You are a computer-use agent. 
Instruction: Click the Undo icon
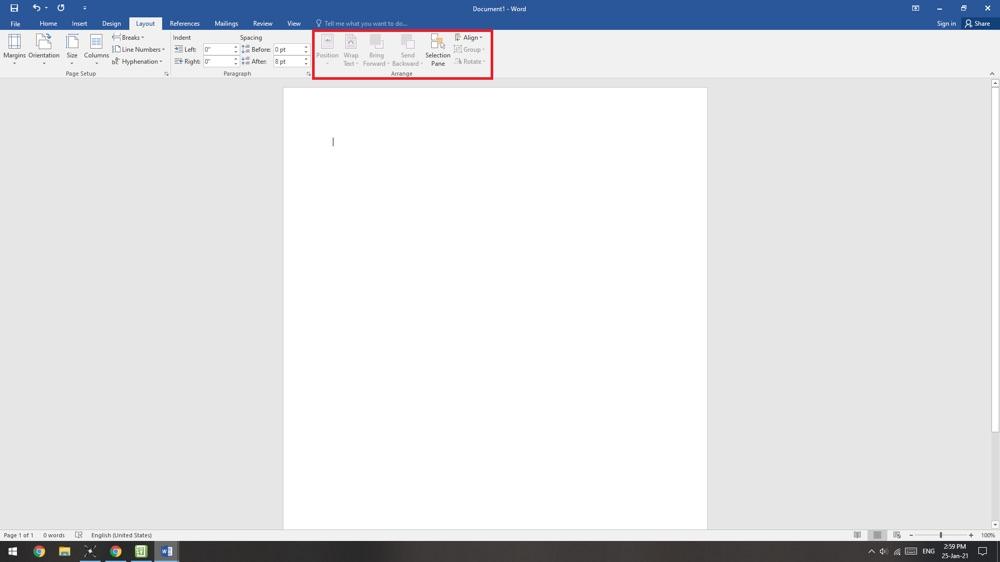36,8
